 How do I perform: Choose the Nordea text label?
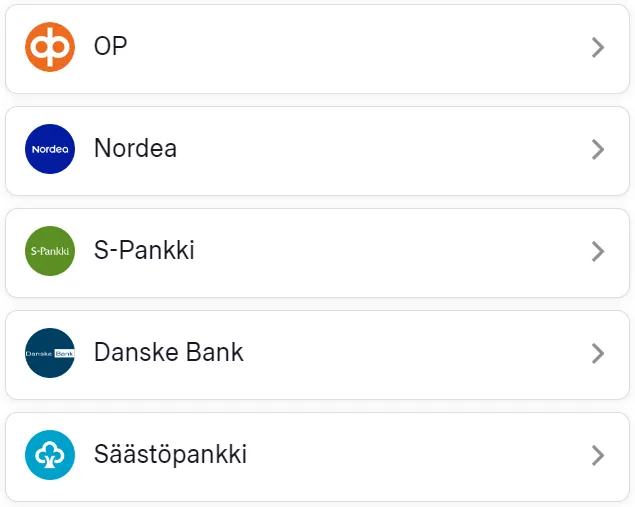pyautogui.click(x=135, y=149)
